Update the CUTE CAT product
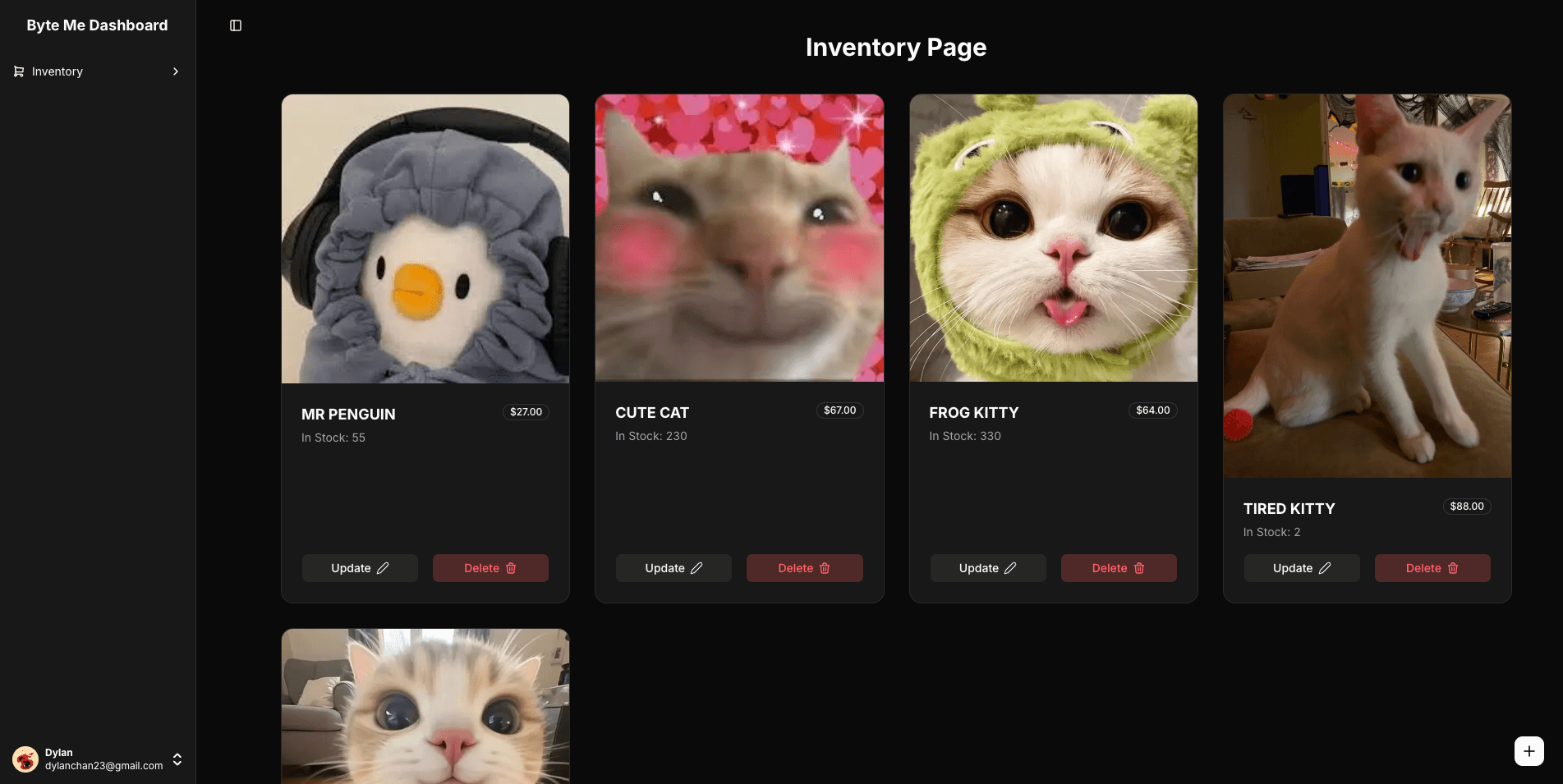1563x784 pixels. (673, 568)
